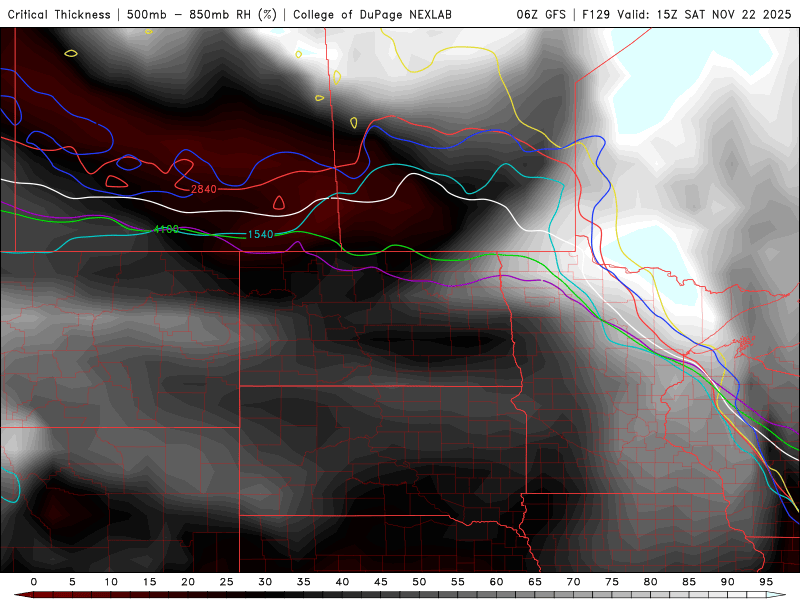Click the colorbar label "60"
The image size is (800, 600).
click(x=496, y=582)
